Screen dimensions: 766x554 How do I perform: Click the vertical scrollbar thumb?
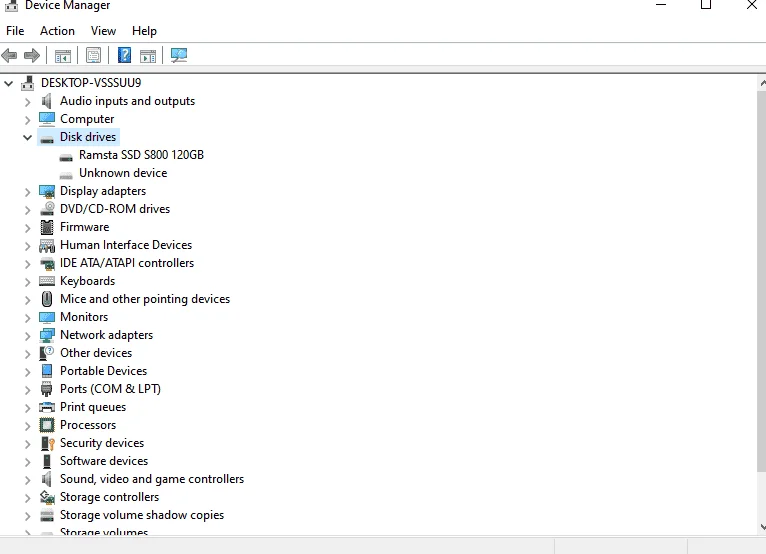(x=762, y=281)
